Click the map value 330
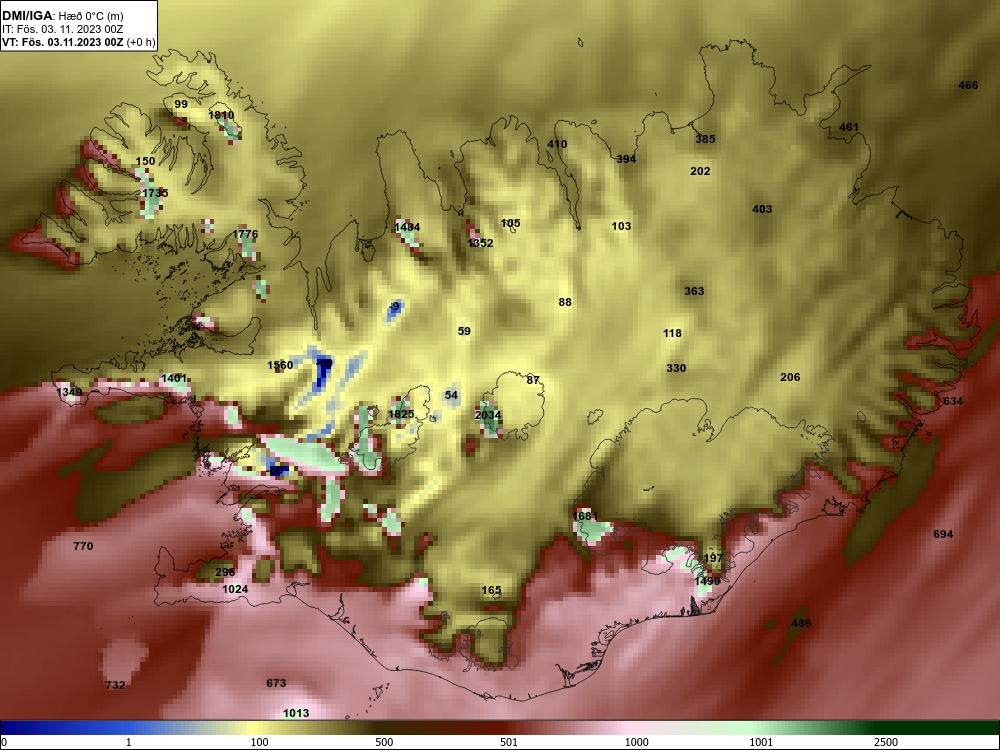 click(x=675, y=369)
